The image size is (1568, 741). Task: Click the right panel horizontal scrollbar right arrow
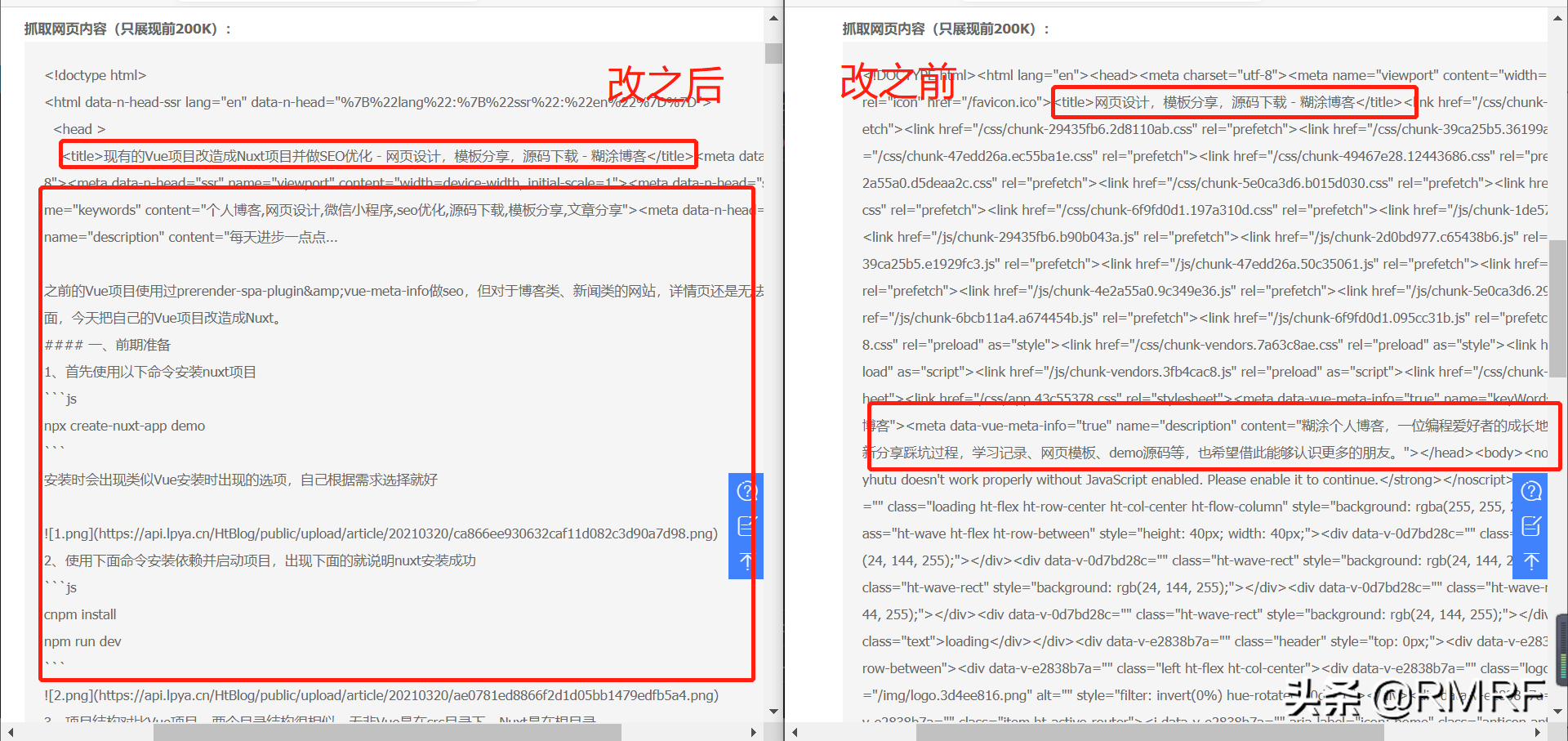pos(1538,732)
